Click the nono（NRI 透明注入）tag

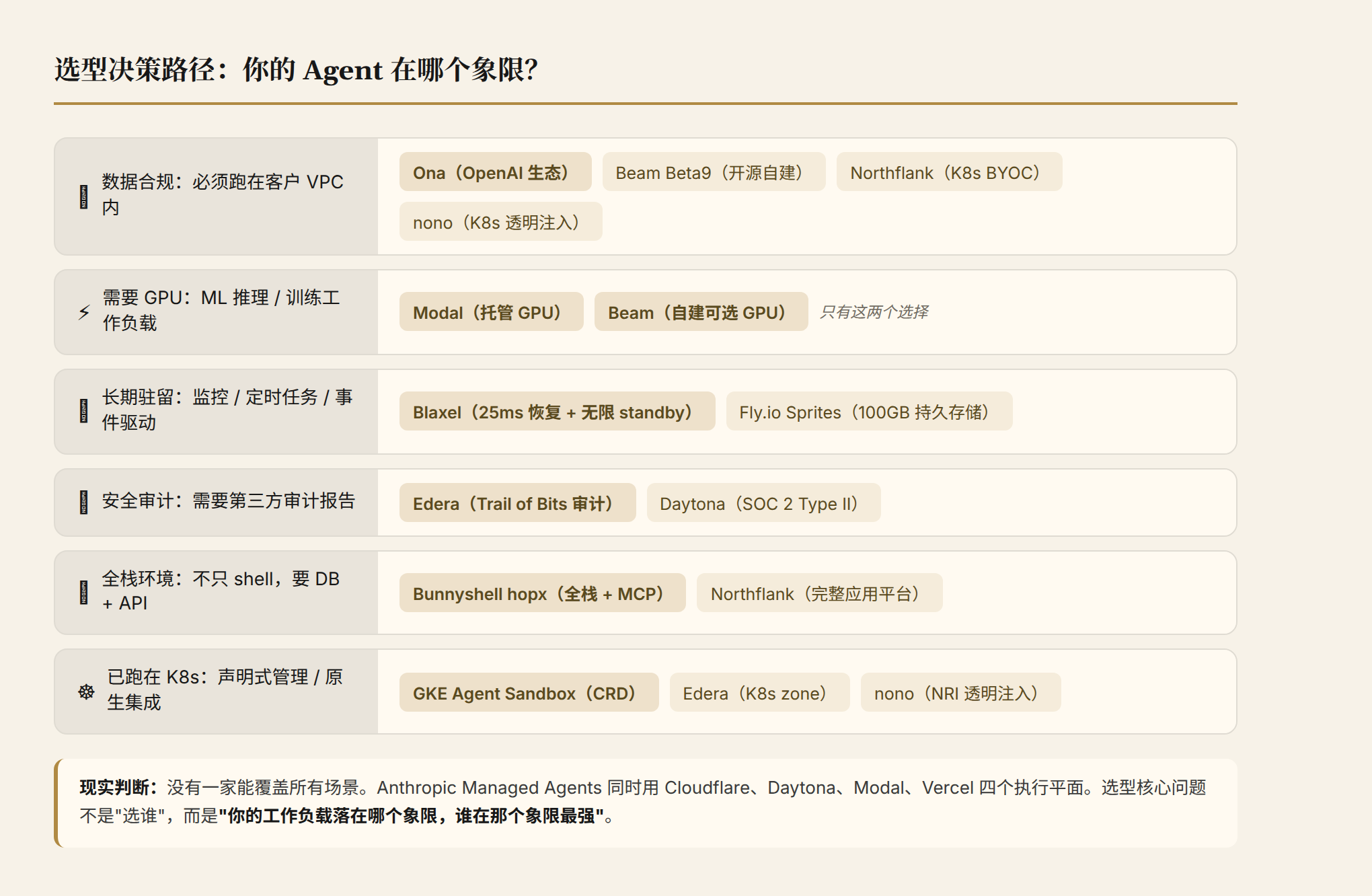click(x=960, y=693)
